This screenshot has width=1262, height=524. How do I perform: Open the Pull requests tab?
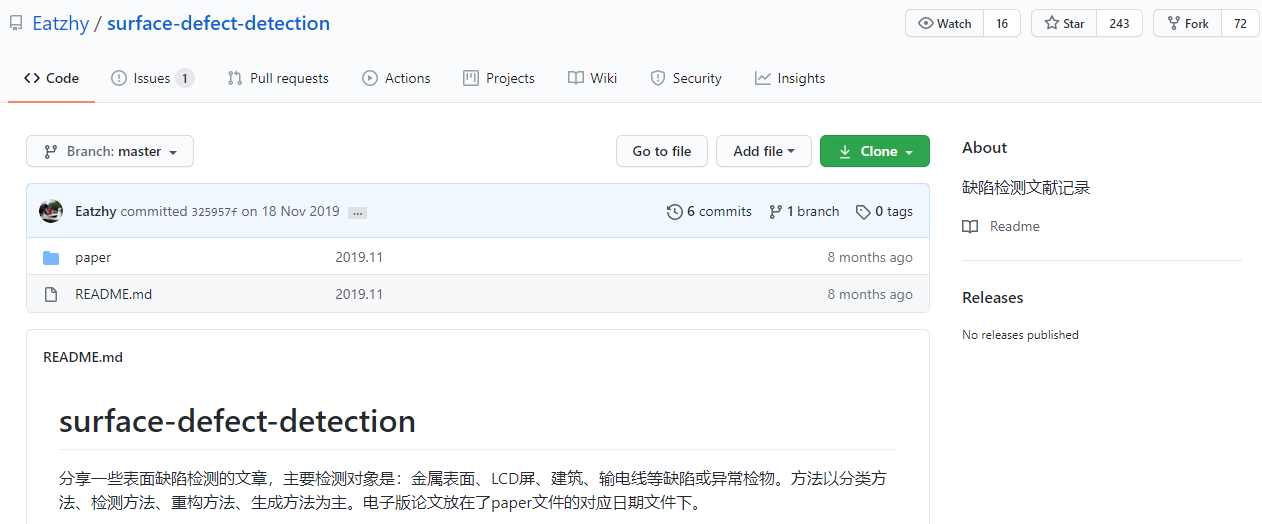(x=278, y=78)
